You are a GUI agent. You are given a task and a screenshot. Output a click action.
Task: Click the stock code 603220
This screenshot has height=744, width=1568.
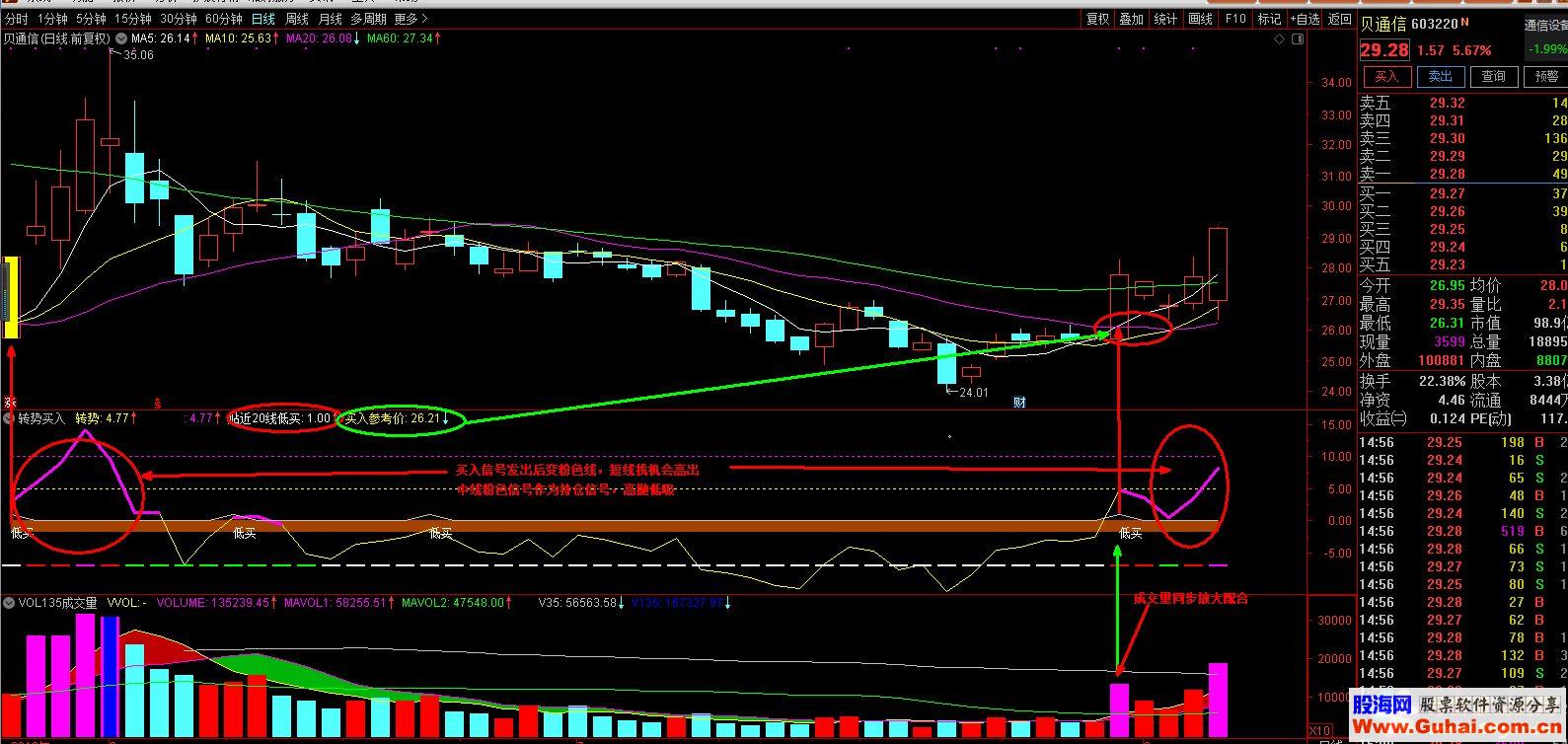[x=1435, y=24]
